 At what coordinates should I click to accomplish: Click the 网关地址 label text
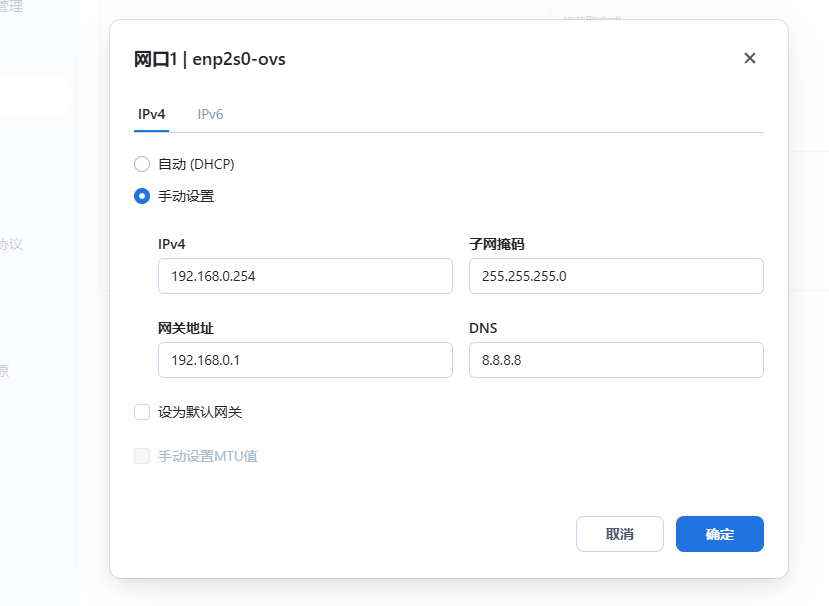click(186, 328)
